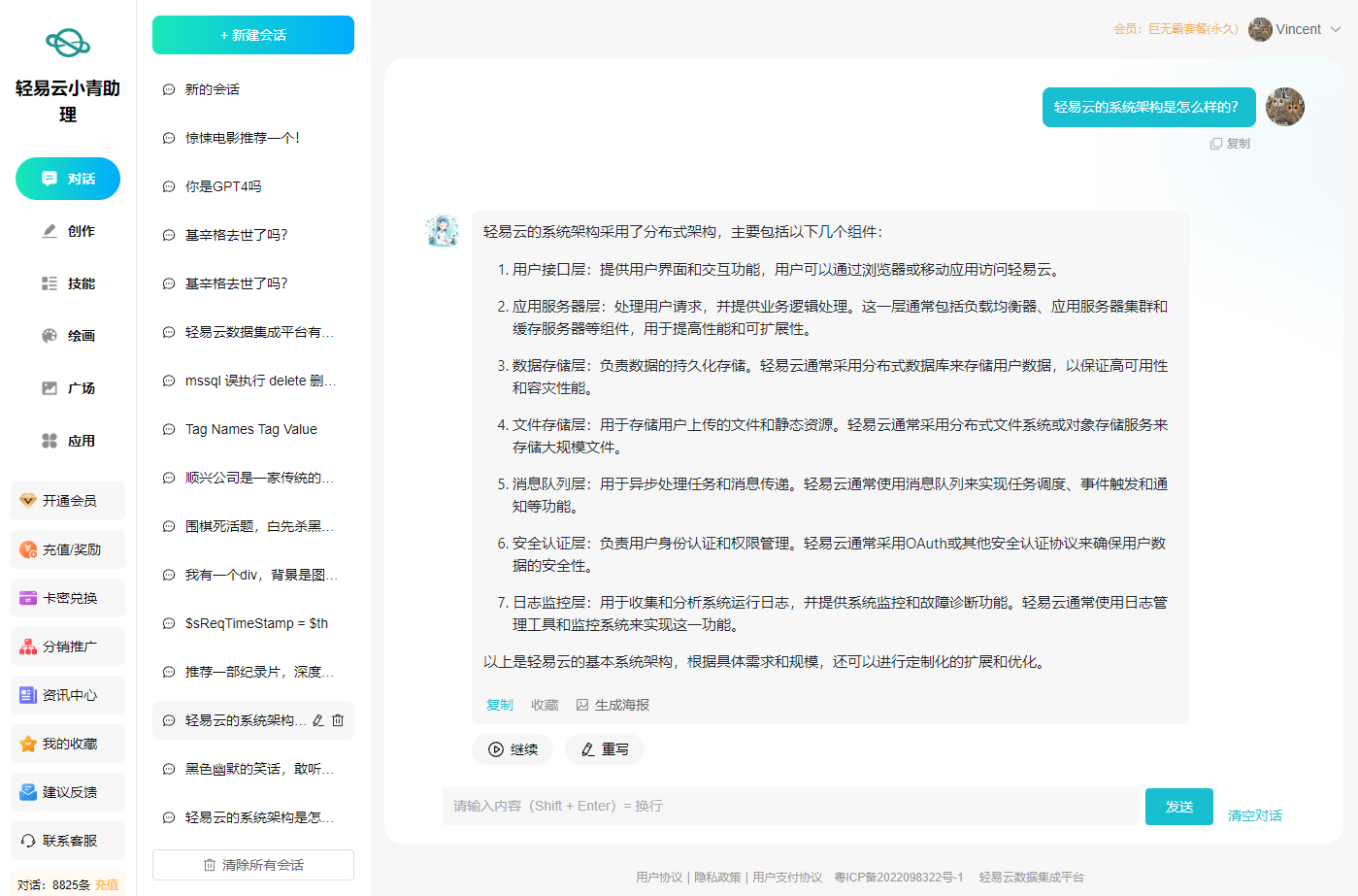The height and width of the screenshot is (896, 1358).
Task: Open 联系客服 customer service
Action: (68, 841)
